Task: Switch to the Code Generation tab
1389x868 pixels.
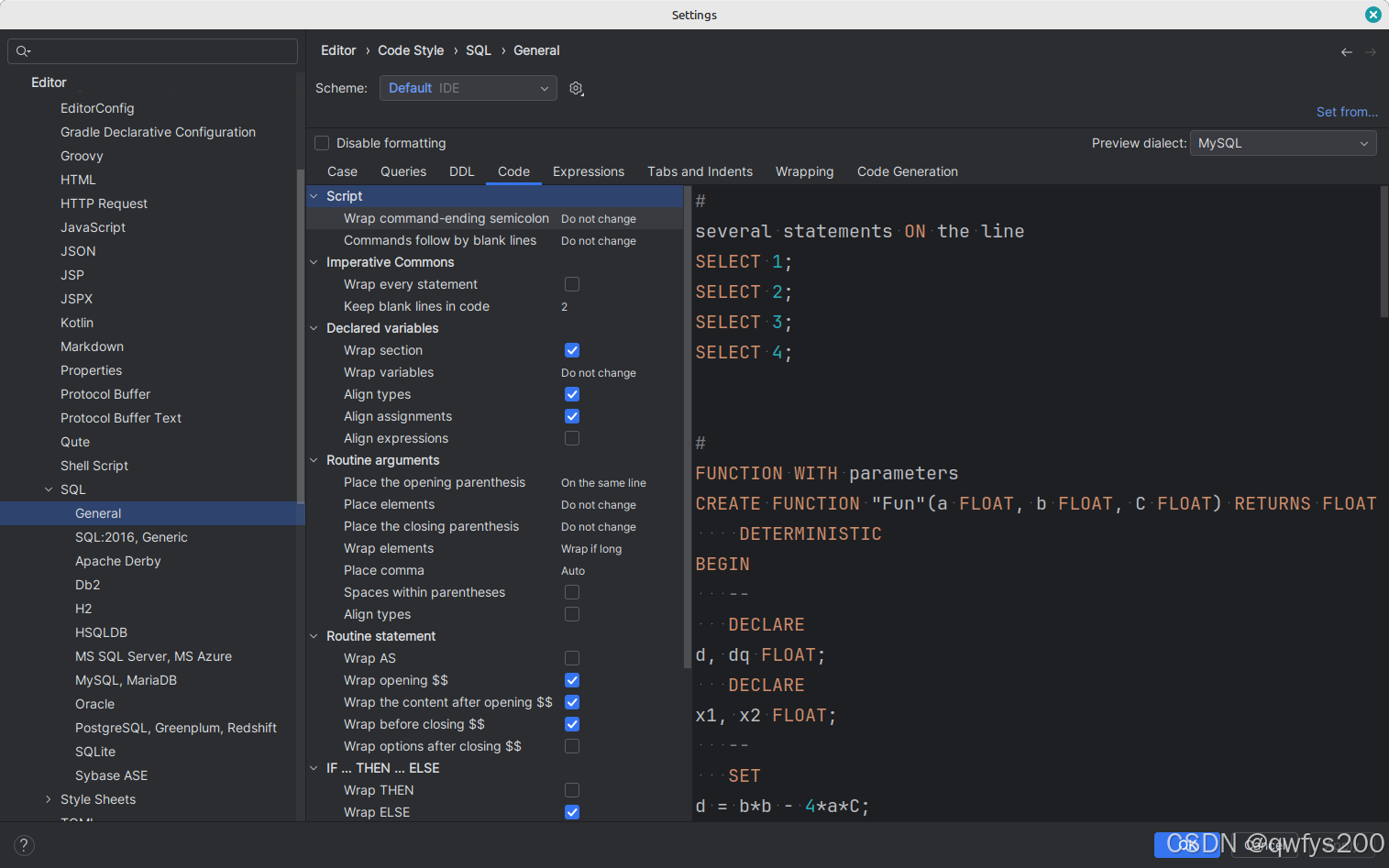Action: click(x=908, y=171)
